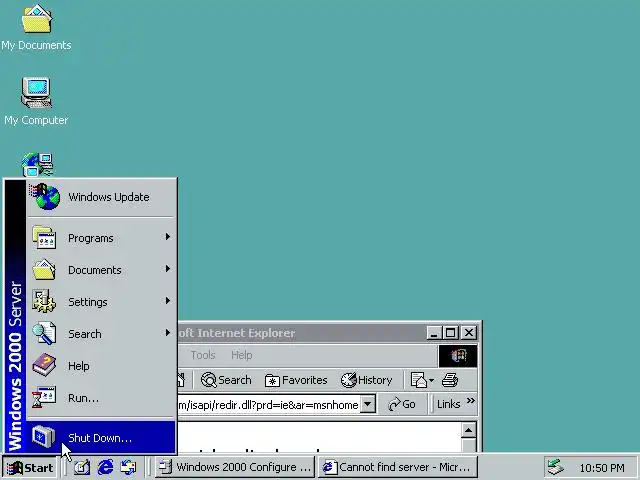Choose Programs in the Start menu

click(102, 238)
